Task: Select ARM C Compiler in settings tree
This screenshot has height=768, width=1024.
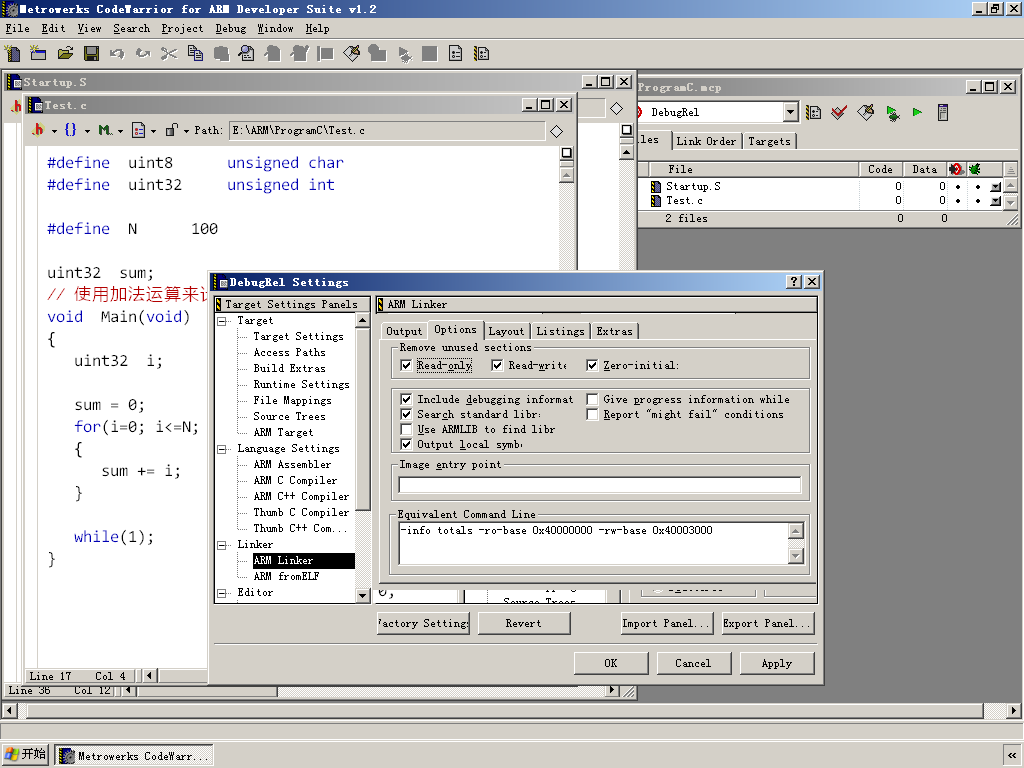Action: click(295, 481)
